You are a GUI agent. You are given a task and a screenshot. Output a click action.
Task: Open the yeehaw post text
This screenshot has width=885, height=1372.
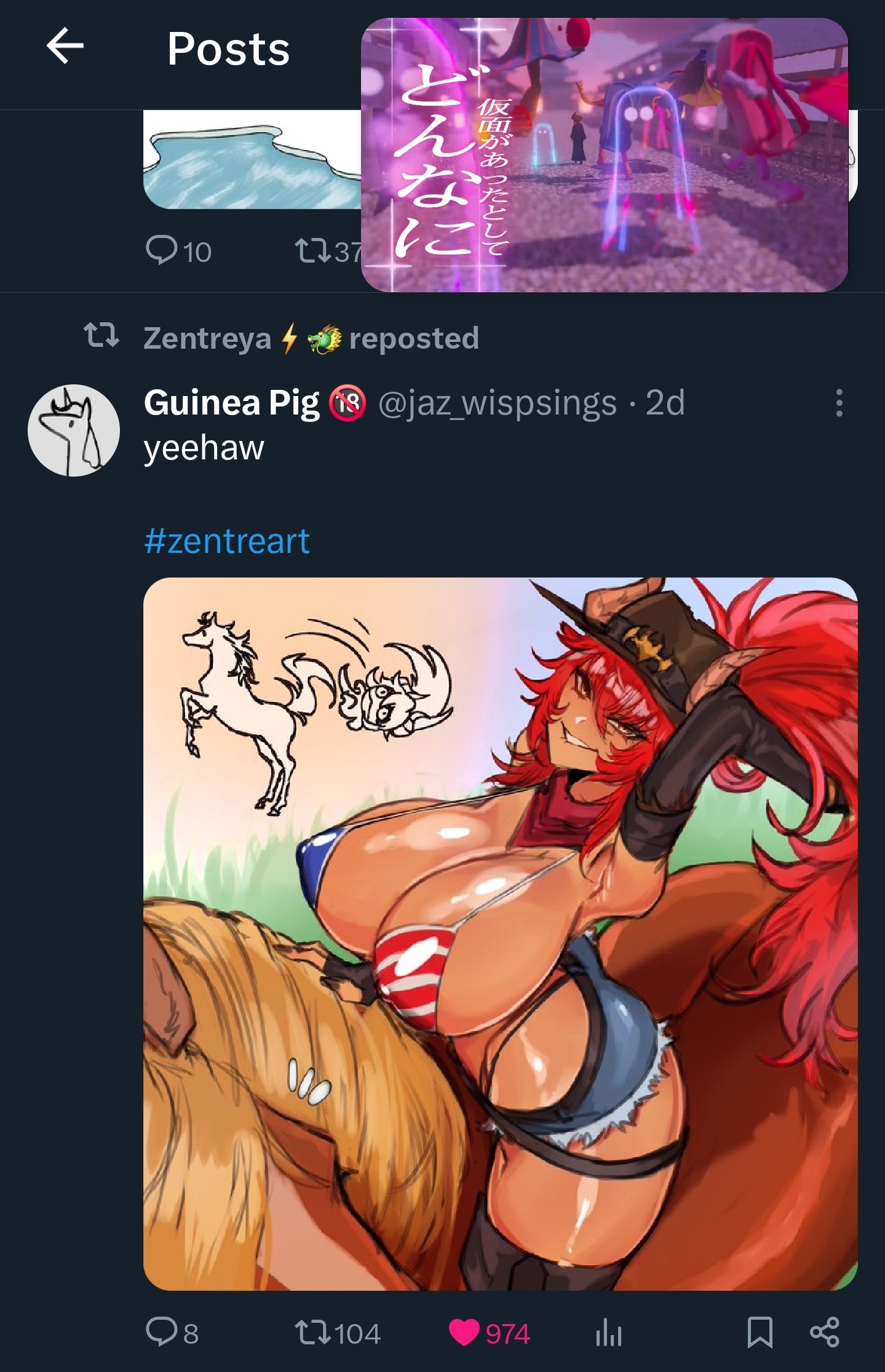click(204, 448)
